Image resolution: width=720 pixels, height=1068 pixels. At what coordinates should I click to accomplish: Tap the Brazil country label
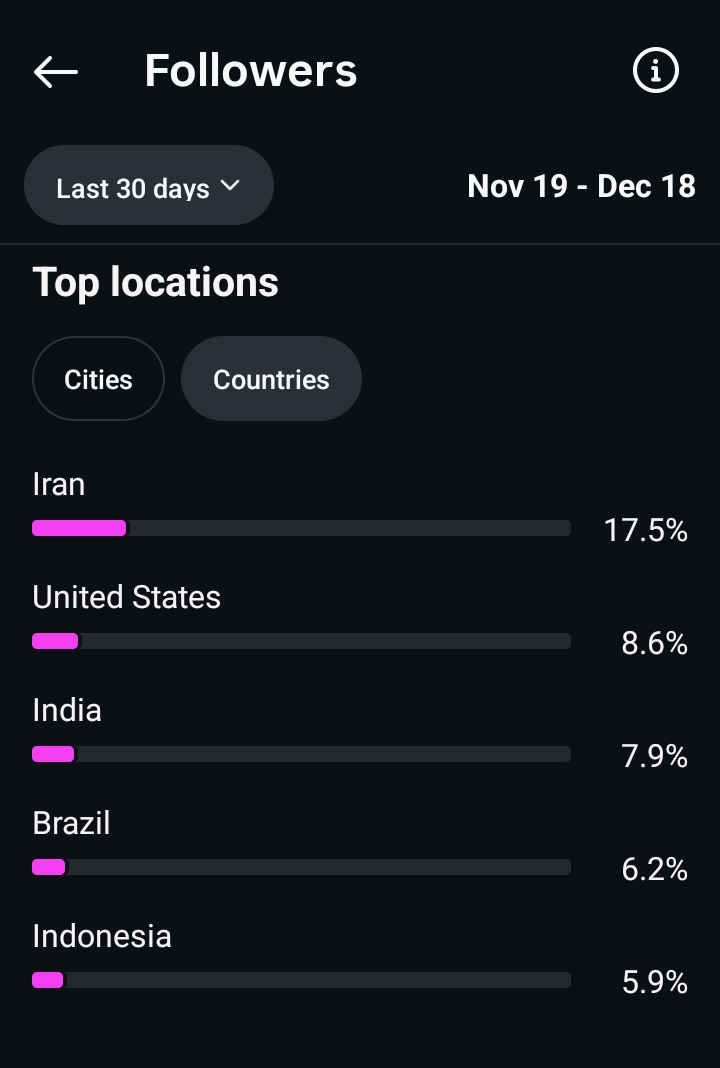pos(71,824)
